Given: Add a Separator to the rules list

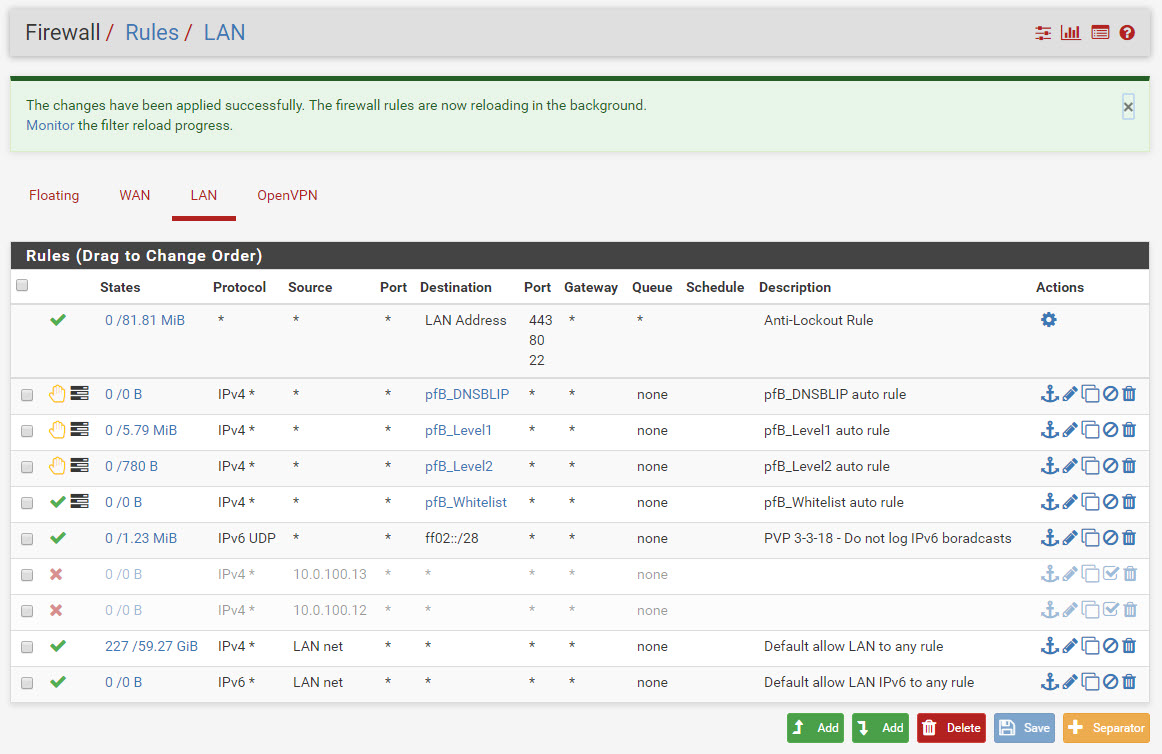Looking at the screenshot, I should click(1106, 728).
